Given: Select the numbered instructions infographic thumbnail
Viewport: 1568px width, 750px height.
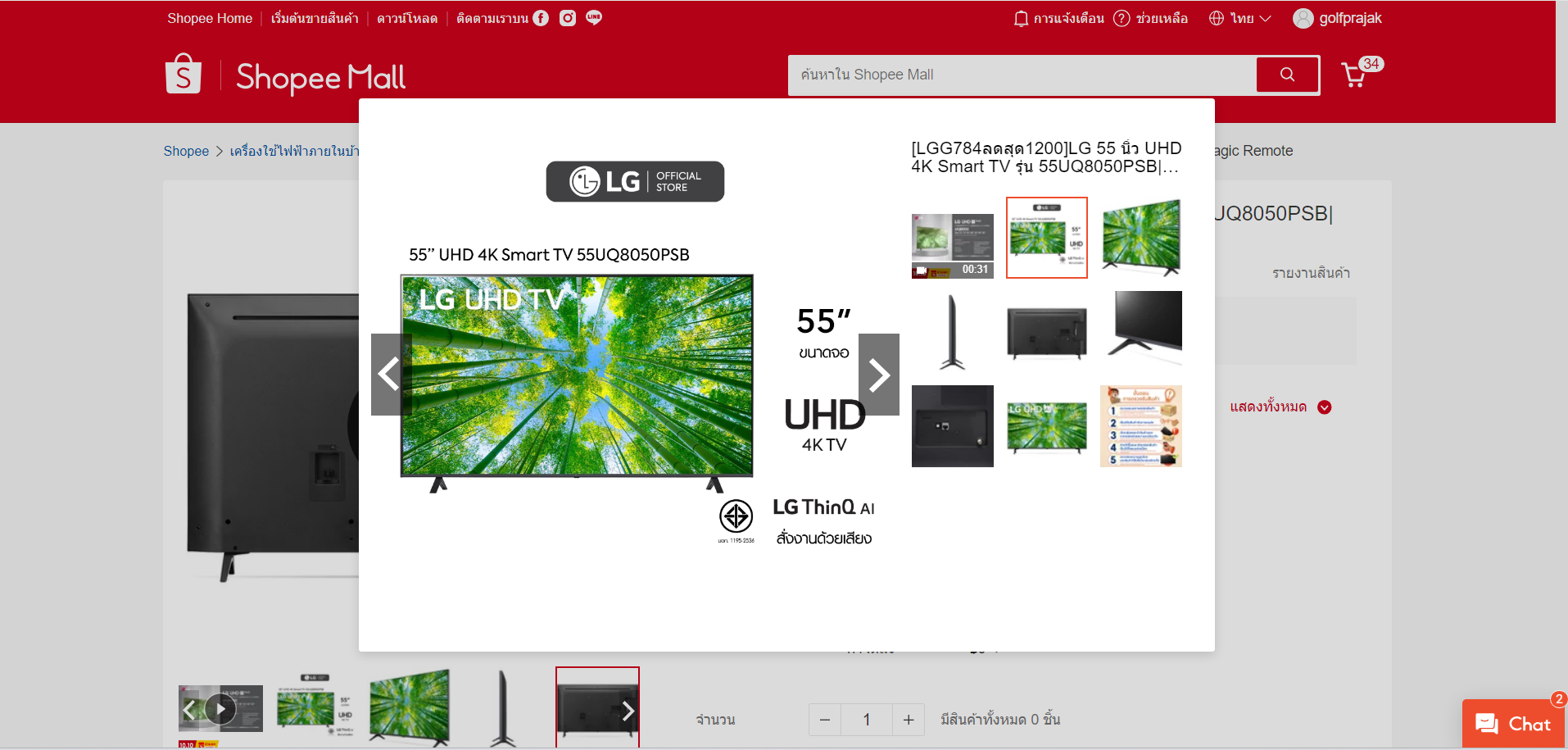Looking at the screenshot, I should click(1141, 426).
